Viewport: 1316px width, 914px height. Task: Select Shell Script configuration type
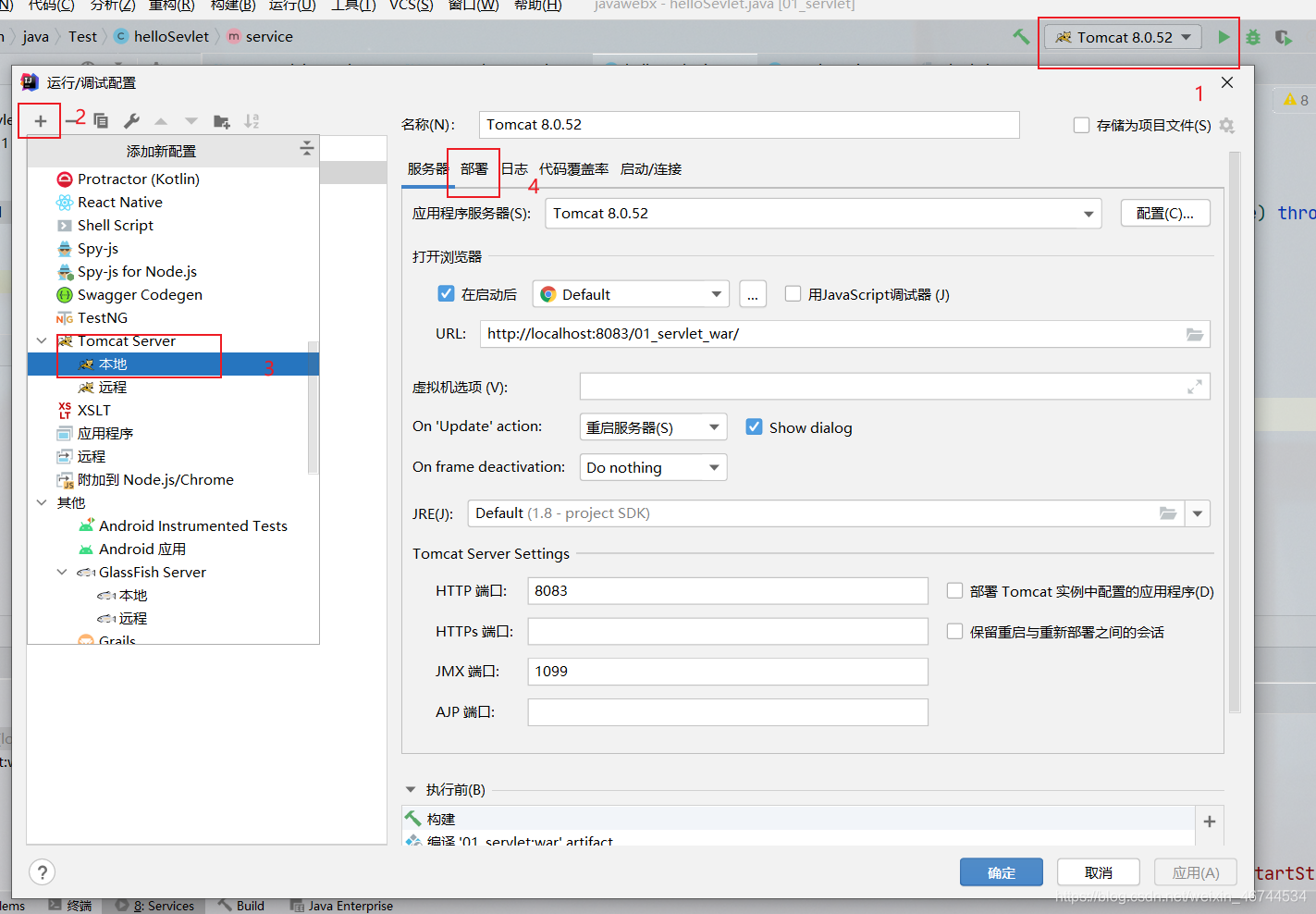click(105, 225)
